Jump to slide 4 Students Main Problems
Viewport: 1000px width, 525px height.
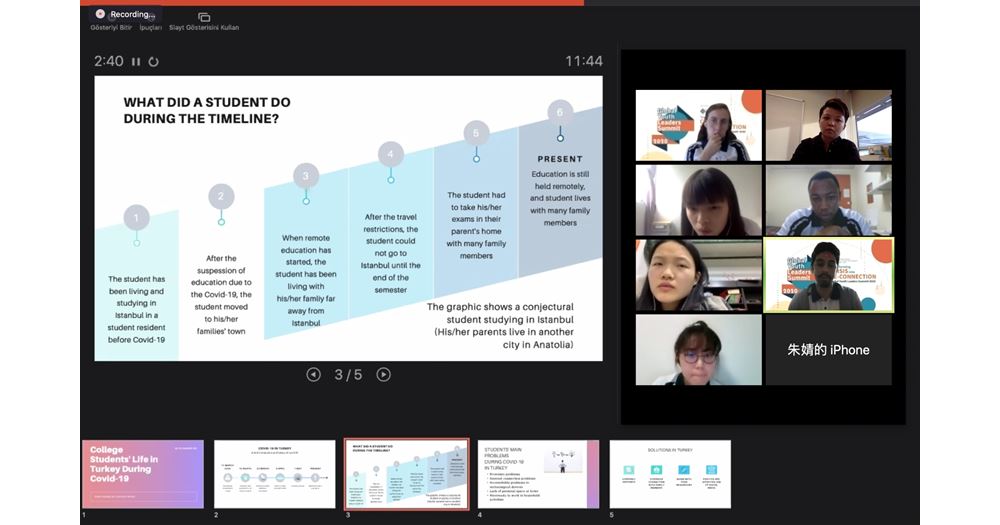click(538, 473)
